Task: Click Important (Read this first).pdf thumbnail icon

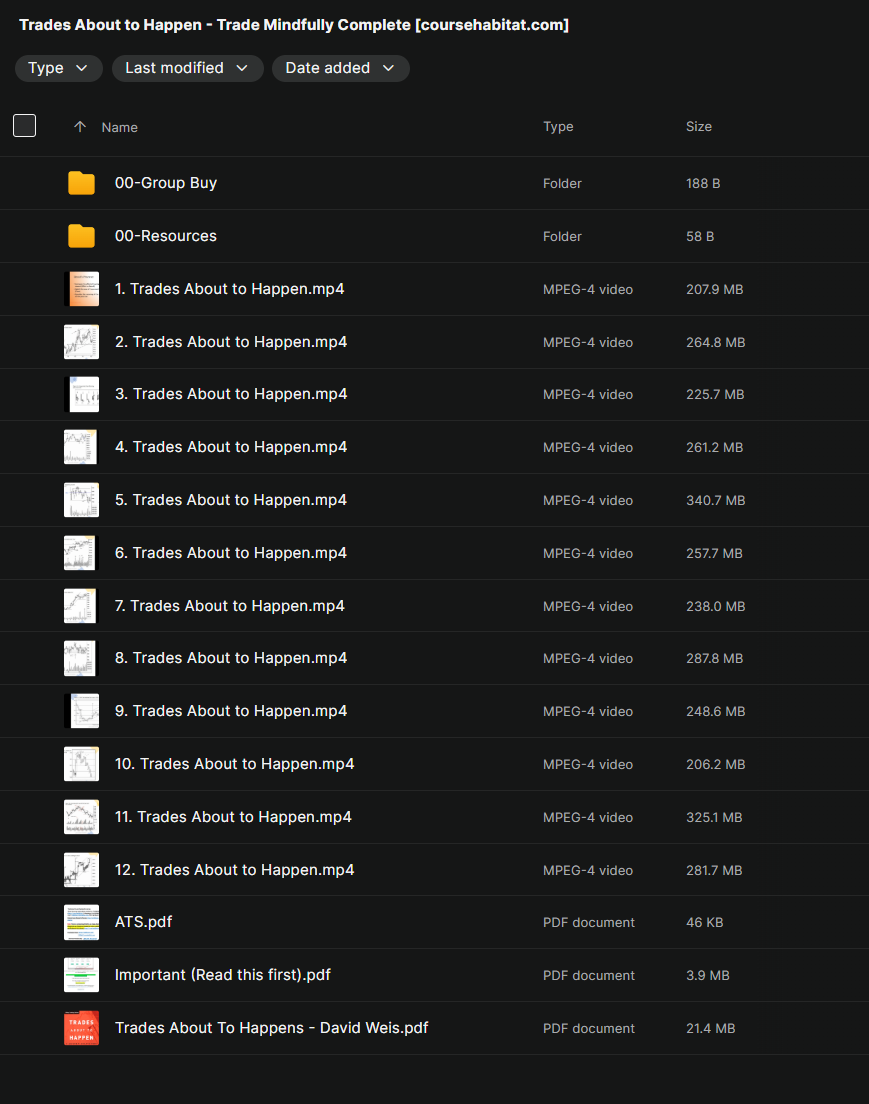Action: (81, 975)
